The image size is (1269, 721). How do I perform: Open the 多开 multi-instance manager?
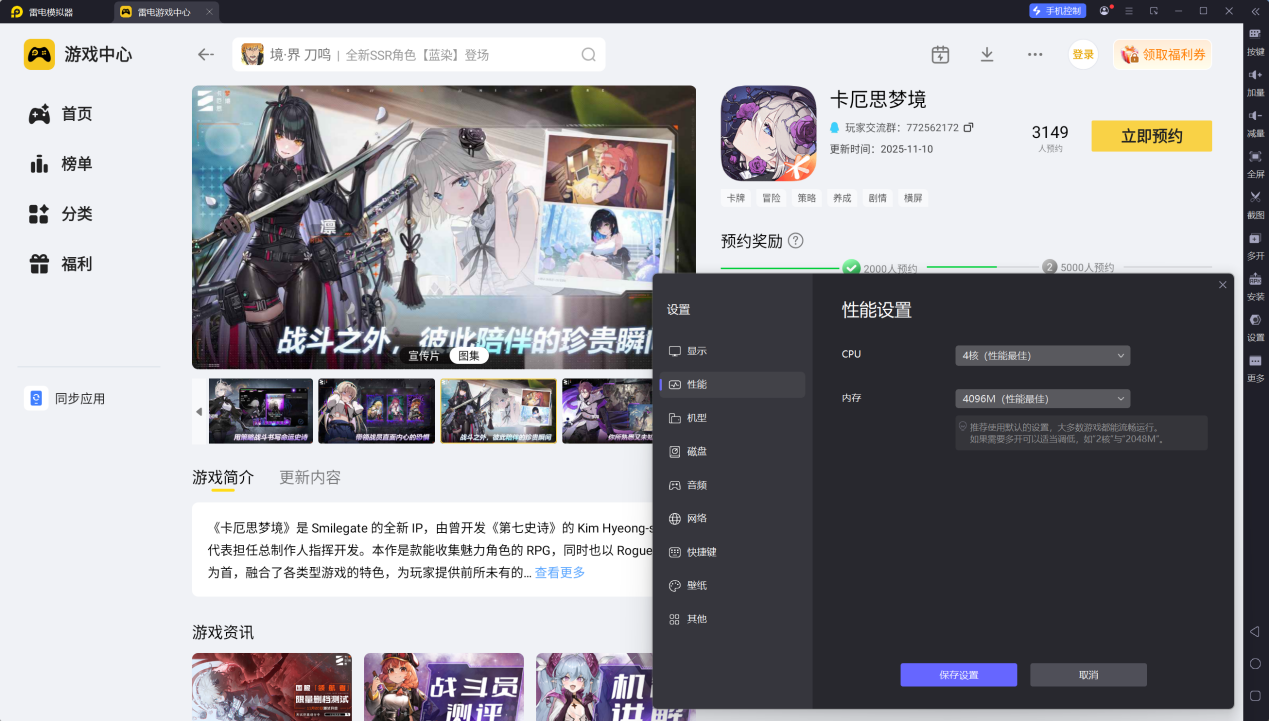1255,239
